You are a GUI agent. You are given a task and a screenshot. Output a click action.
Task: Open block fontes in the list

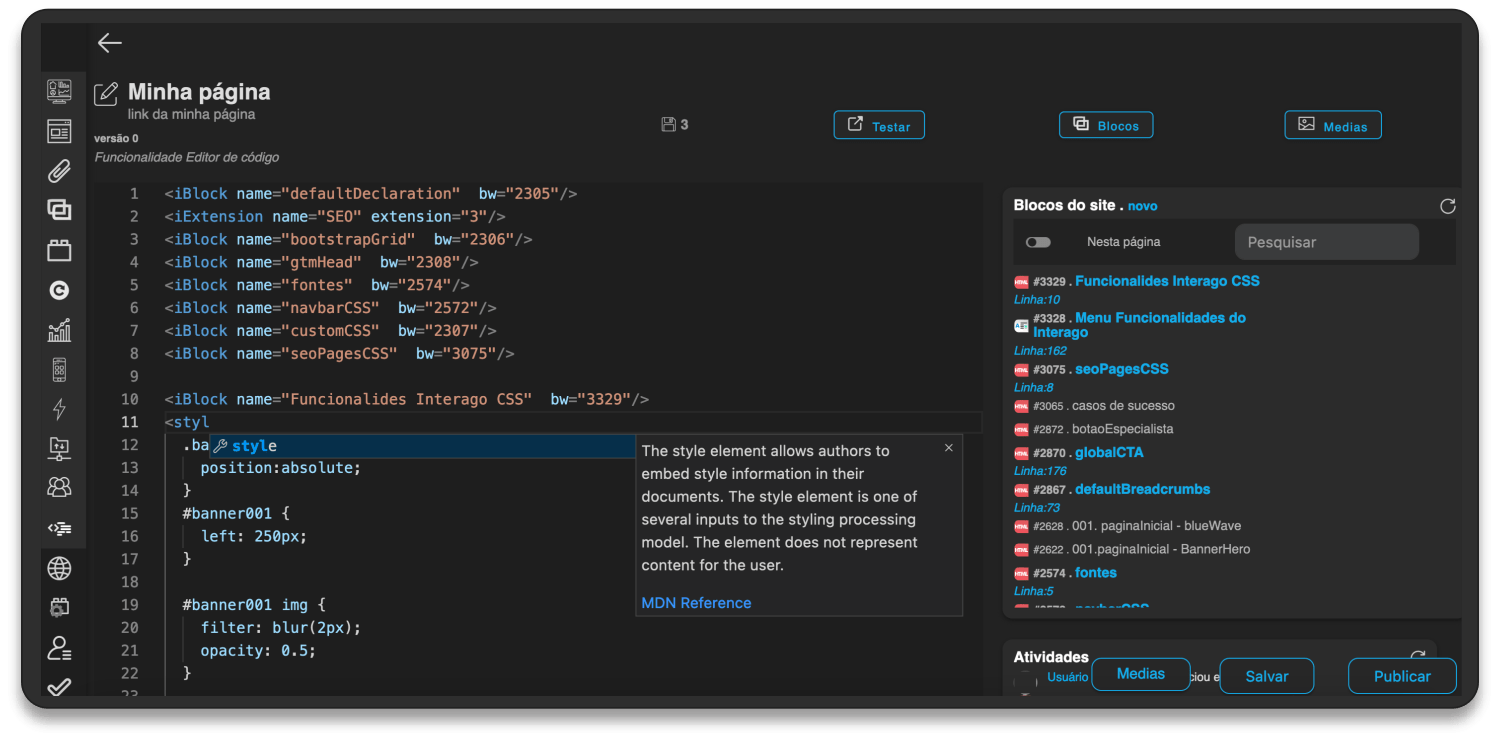[x=1096, y=573]
